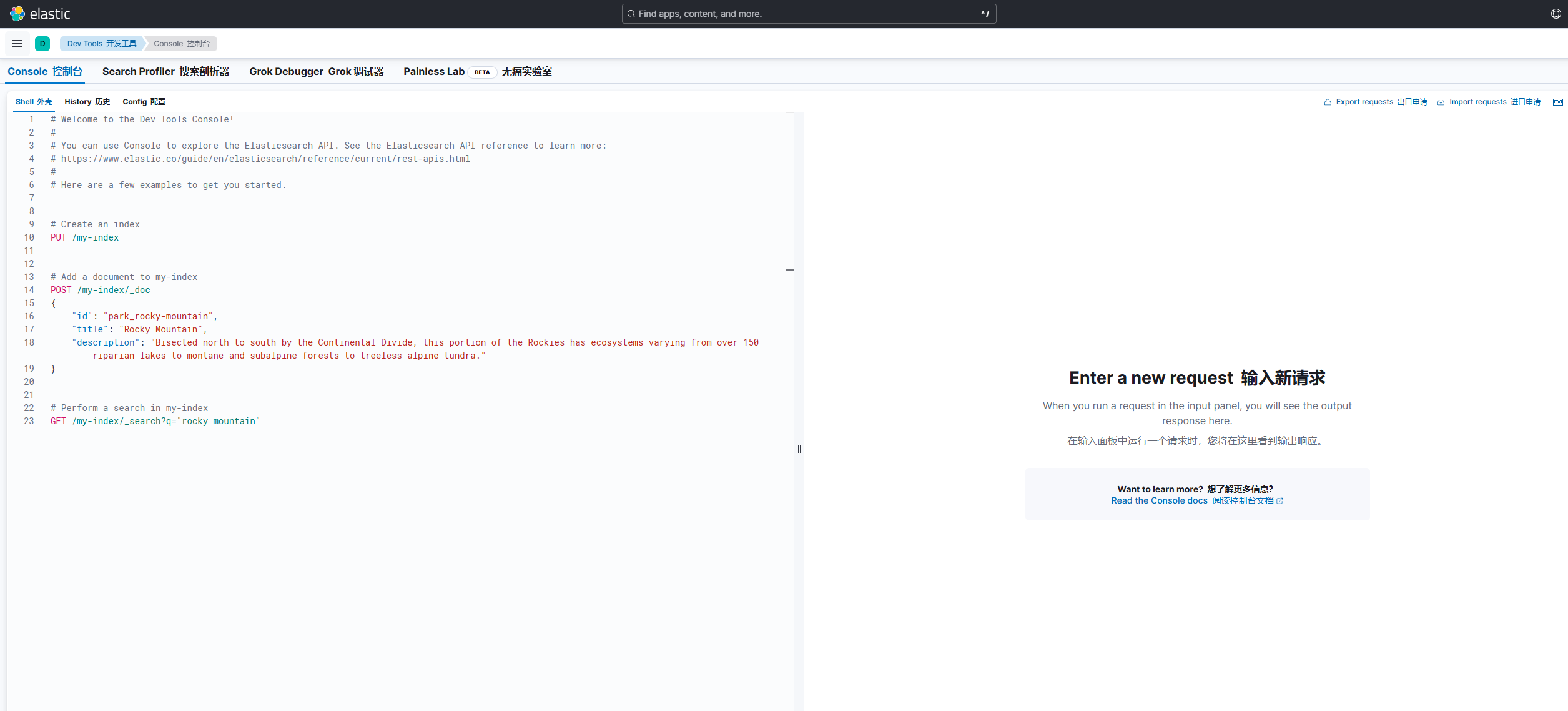Viewport: 1568px width, 711px height.
Task: Click the PUT /my-index request line
Action: [x=85, y=237]
